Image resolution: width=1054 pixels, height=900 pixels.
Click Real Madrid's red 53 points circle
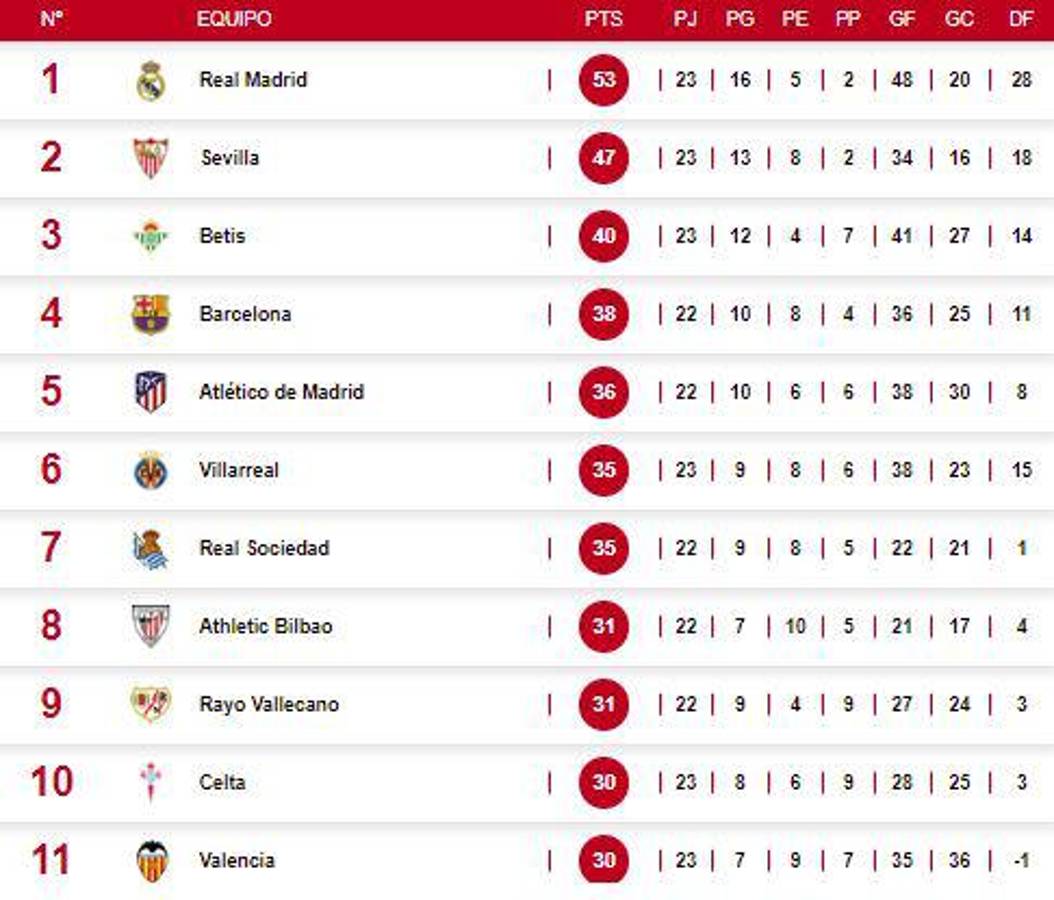click(x=604, y=80)
